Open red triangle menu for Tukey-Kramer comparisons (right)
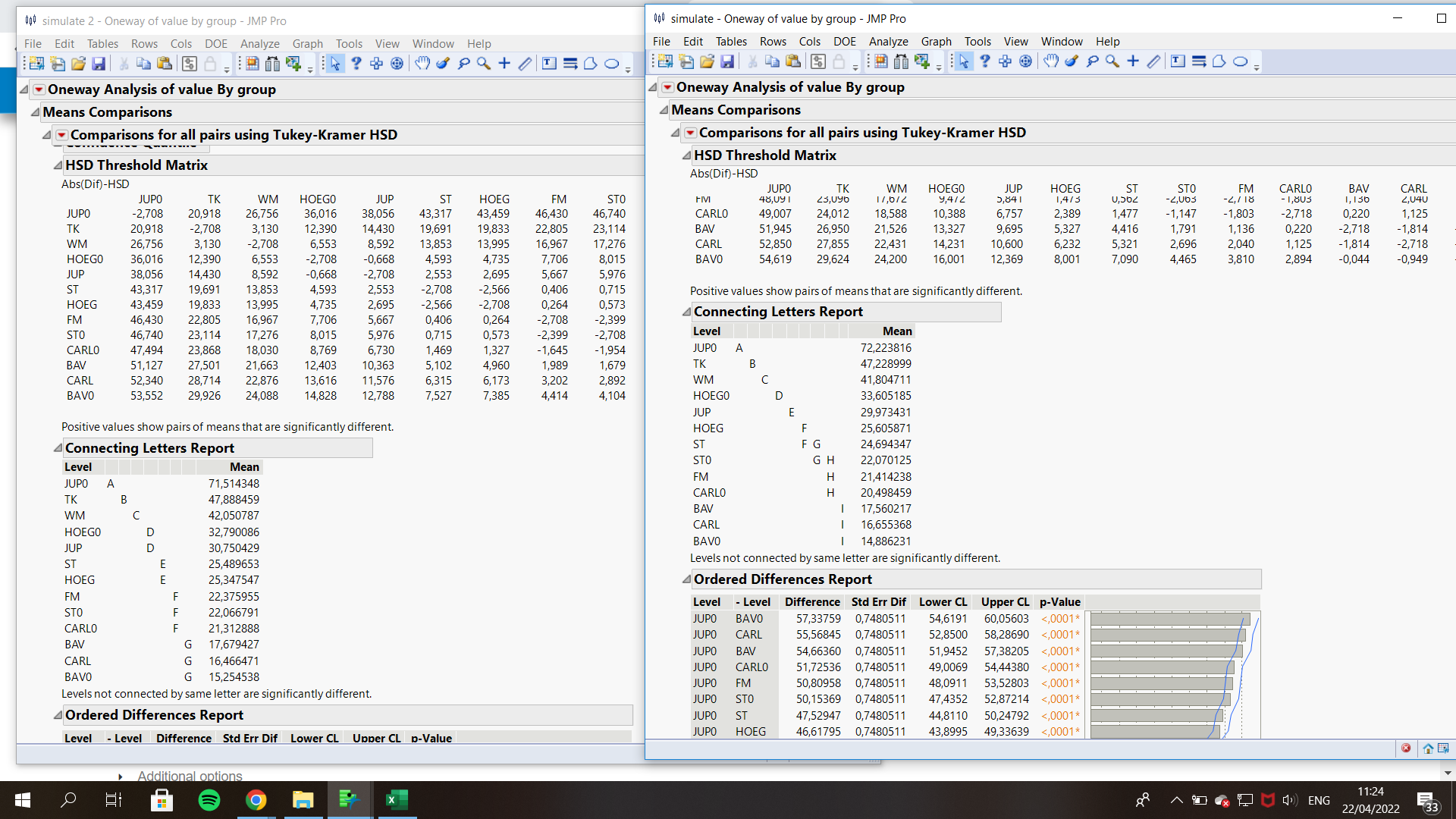Screen dimensions: 1456x819 pos(690,133)
